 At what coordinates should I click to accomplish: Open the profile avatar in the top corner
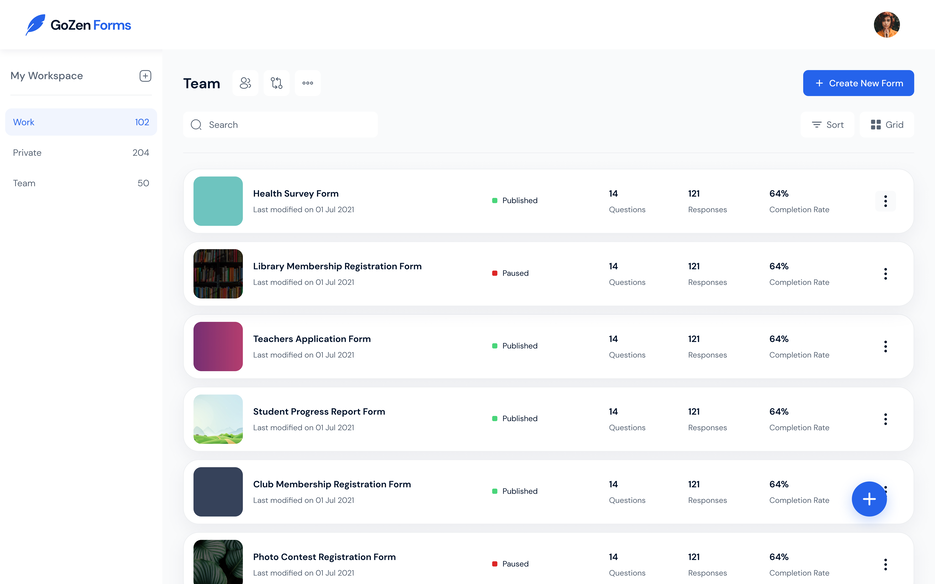886,25
